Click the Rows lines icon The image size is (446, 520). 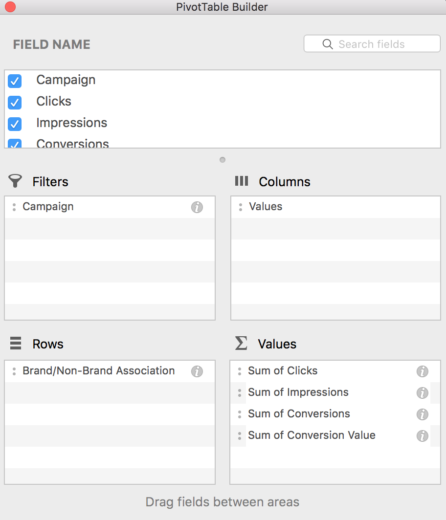point(15,343)
